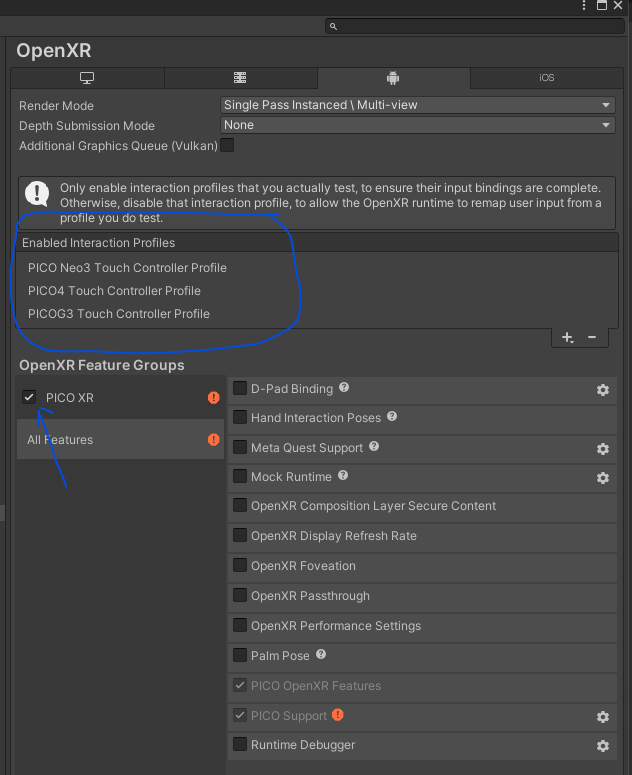Switch to the Standalone desktop platform tab
The height and width of the screenshot is (775, 632).
tap(87, 78)
